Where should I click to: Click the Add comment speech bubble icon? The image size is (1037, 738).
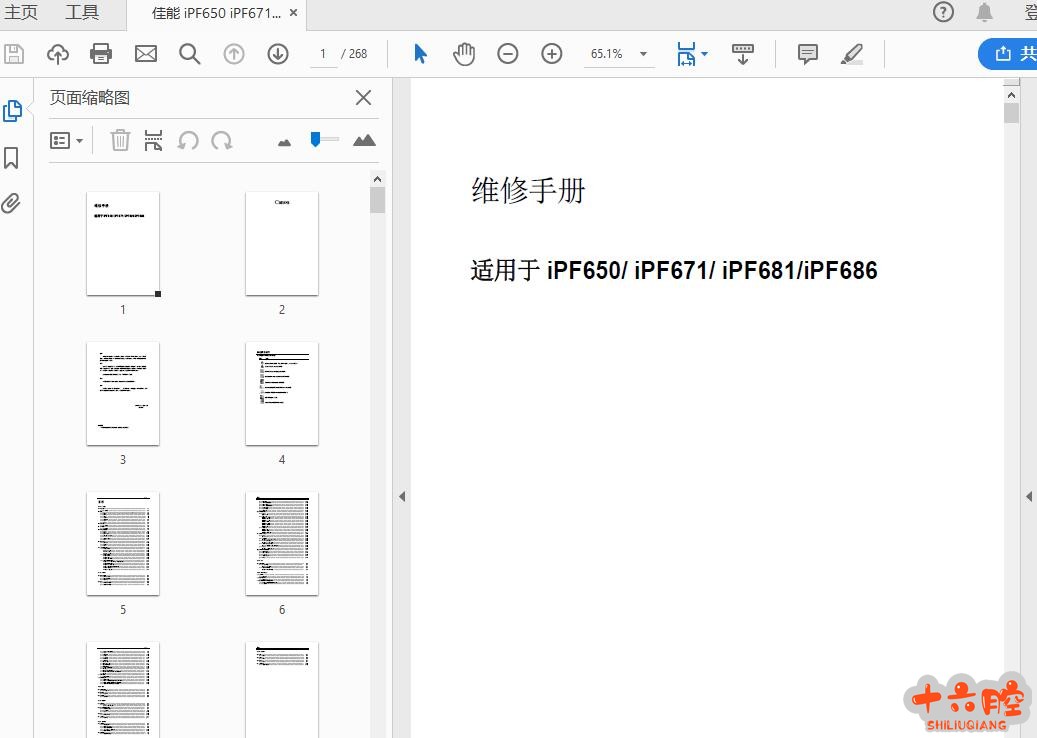pos(808,54)
